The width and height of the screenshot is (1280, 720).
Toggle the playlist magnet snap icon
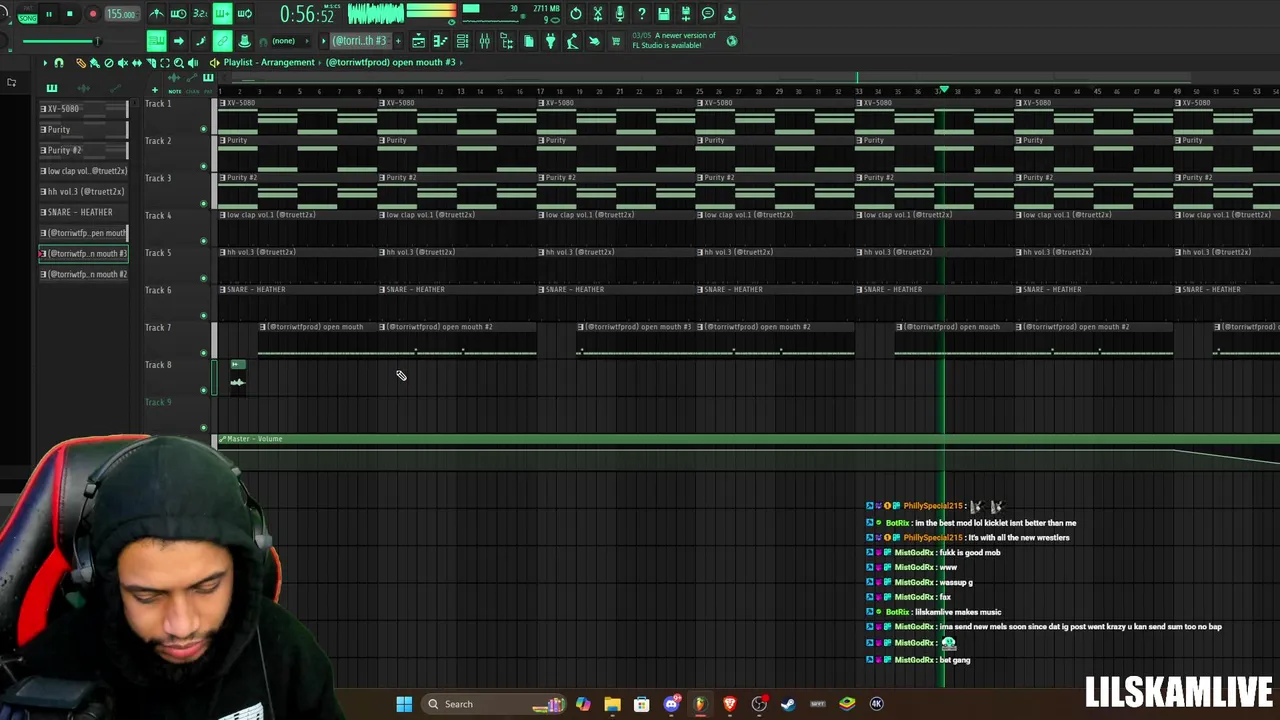59,63
